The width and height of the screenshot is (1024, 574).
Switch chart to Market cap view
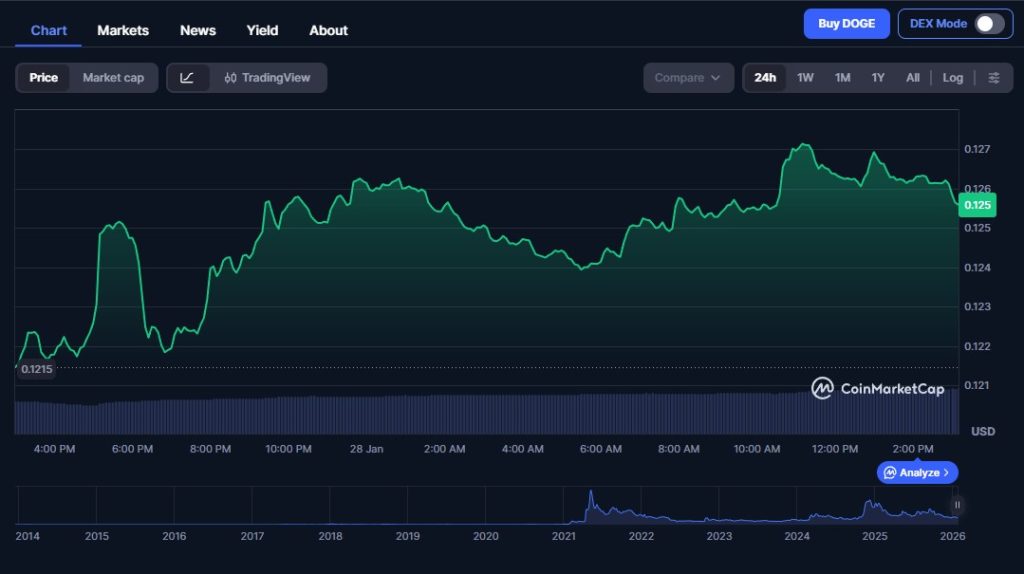tap(113, 78)
